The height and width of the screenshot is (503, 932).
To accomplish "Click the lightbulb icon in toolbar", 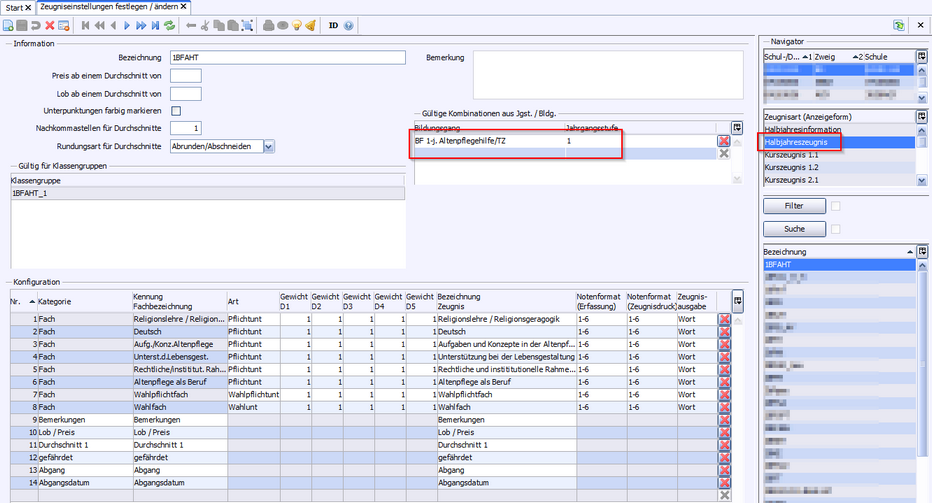I will click(297, 25).
